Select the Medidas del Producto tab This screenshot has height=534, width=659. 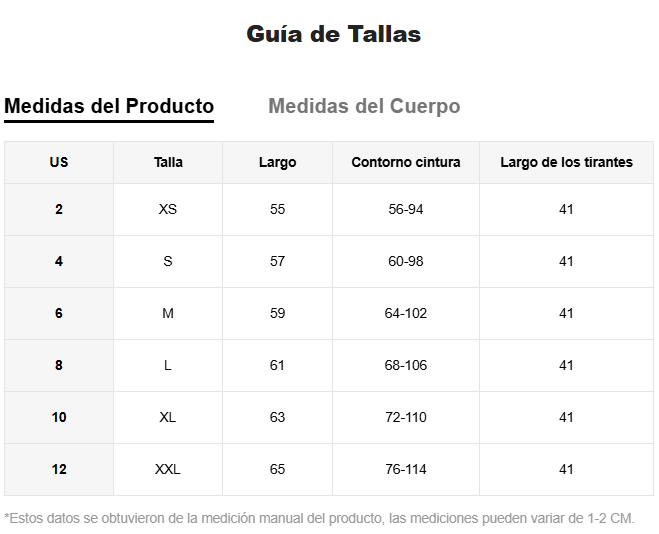click(109, 106)
